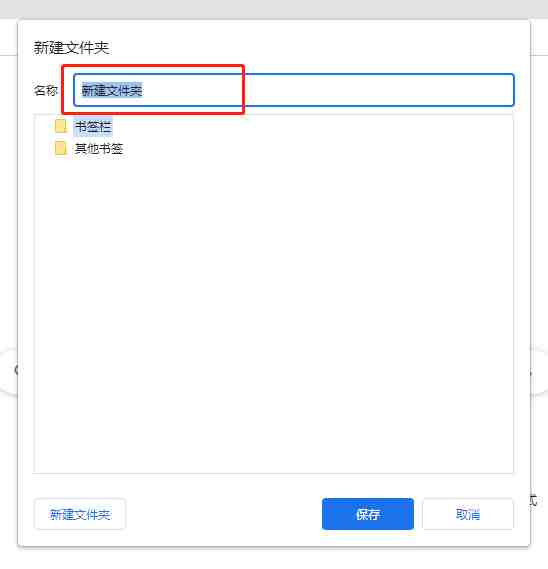
Task: Click the gray bar above the dialog
Action: click(x=274, y=8)
